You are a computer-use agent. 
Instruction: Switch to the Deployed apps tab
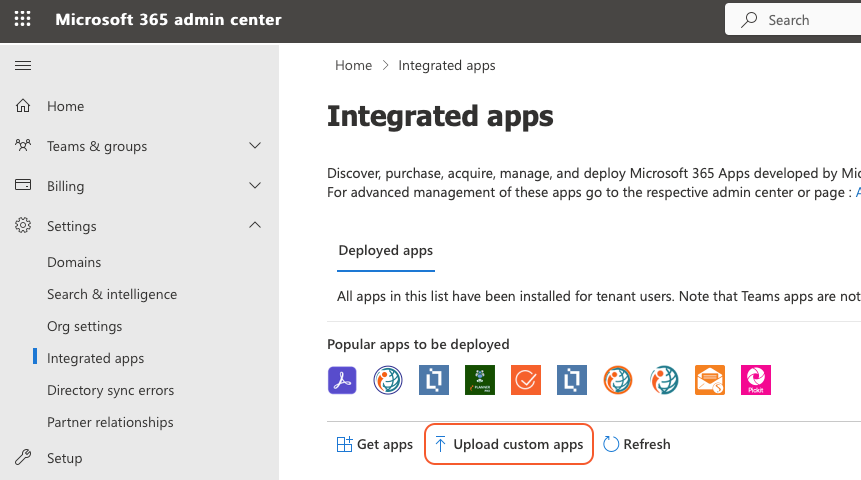386,250
